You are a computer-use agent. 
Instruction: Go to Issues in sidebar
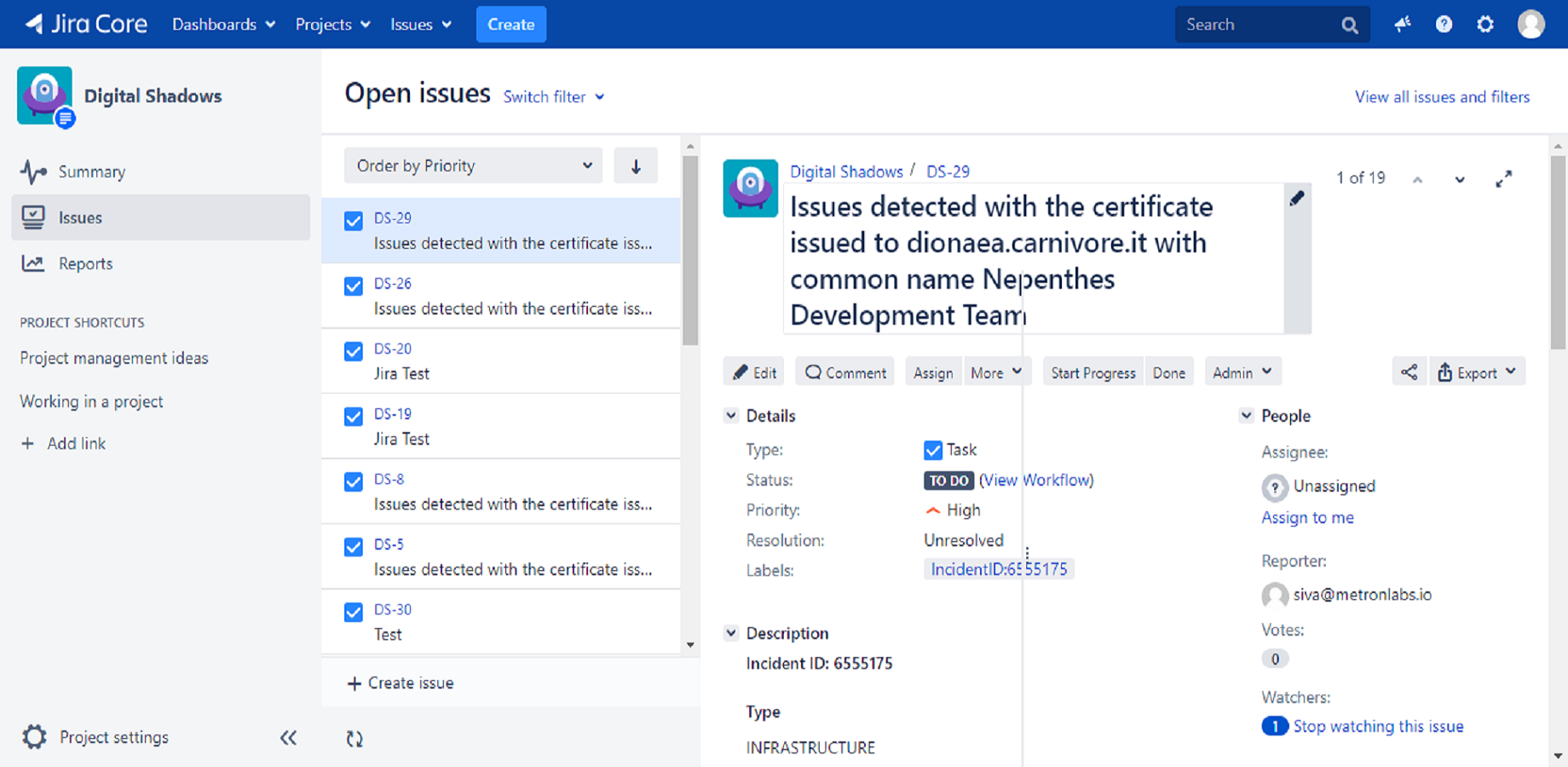tap(161, 217)
